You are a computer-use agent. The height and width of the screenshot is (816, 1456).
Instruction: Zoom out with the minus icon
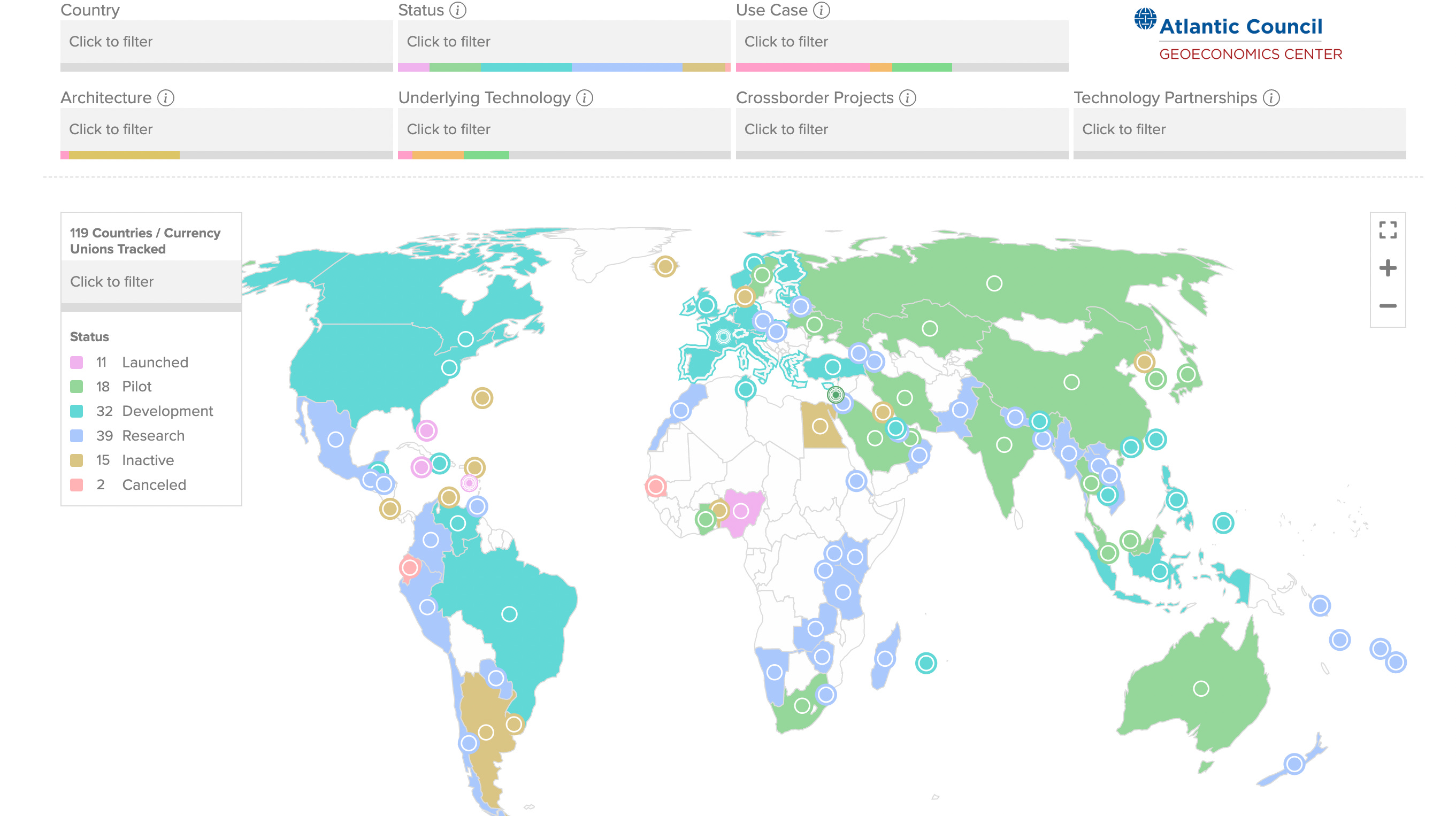click(1387, 306)
